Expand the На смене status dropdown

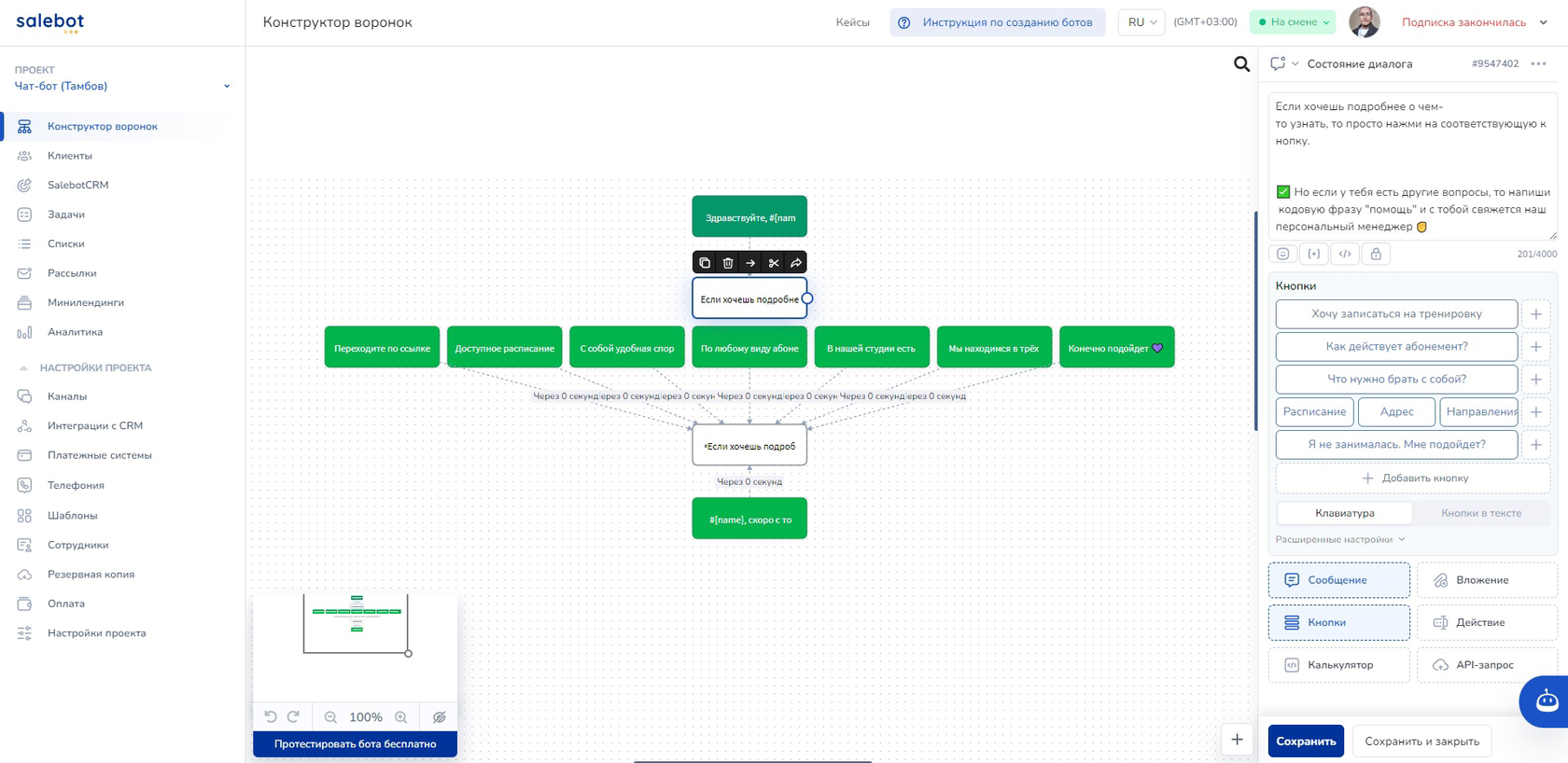[1294, 22]
